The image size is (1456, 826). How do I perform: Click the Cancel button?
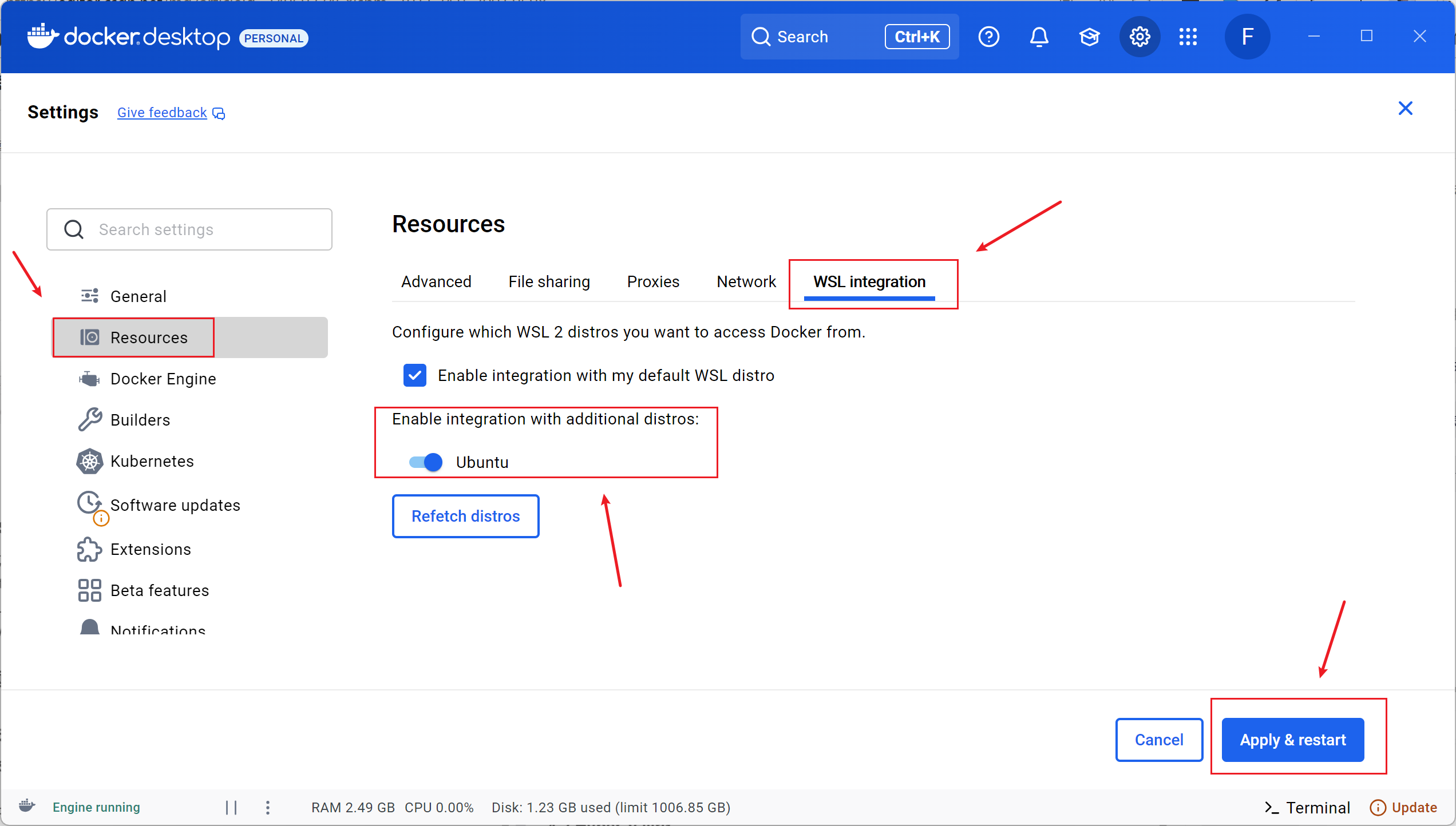pos(1159,740)
